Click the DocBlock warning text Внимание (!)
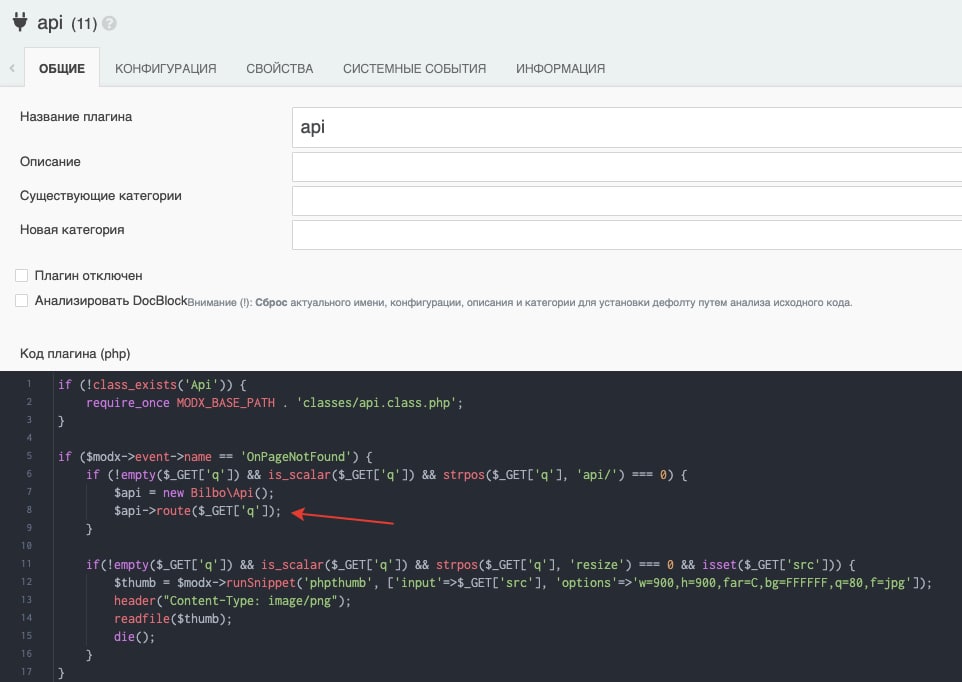 [x=520, y=302]
